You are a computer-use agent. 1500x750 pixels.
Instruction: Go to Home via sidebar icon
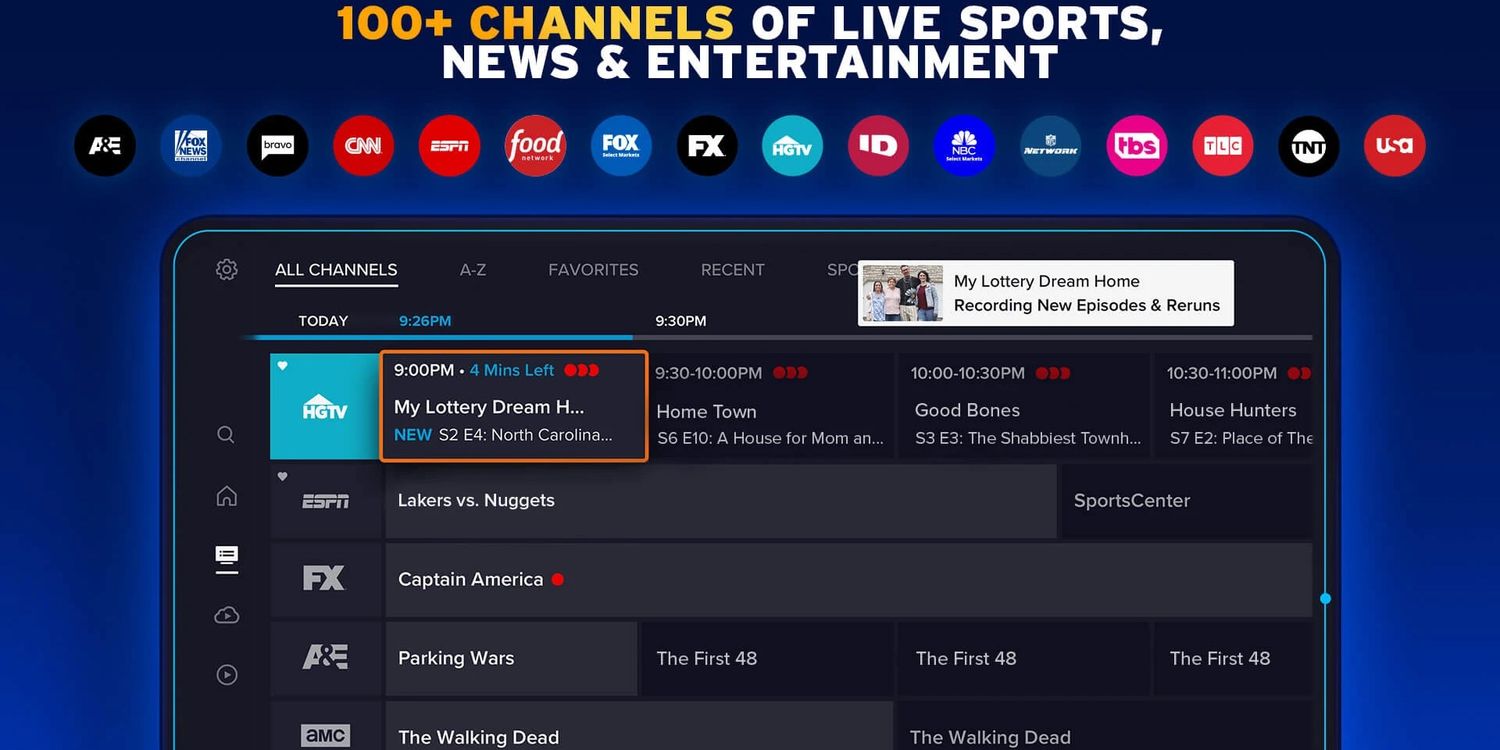(x=227, y=496)
